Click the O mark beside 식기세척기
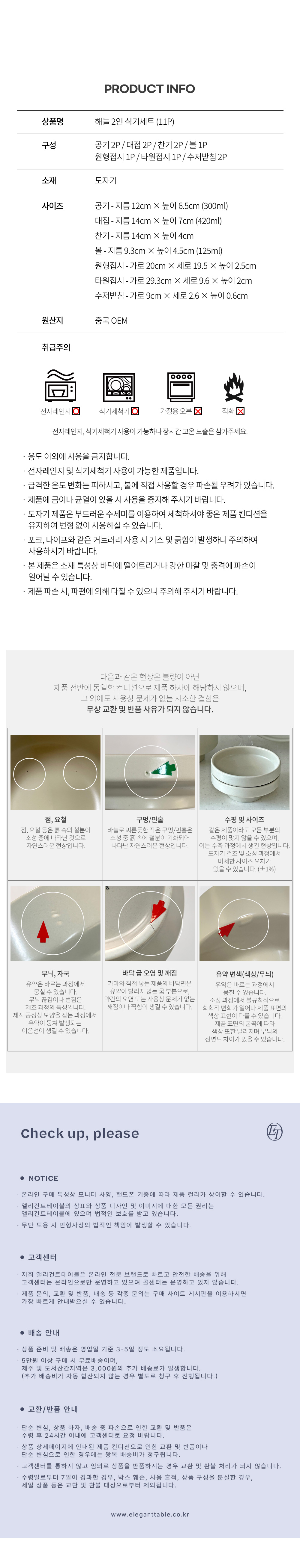This screenshot has width=300, height=1568. pos(135,411)
